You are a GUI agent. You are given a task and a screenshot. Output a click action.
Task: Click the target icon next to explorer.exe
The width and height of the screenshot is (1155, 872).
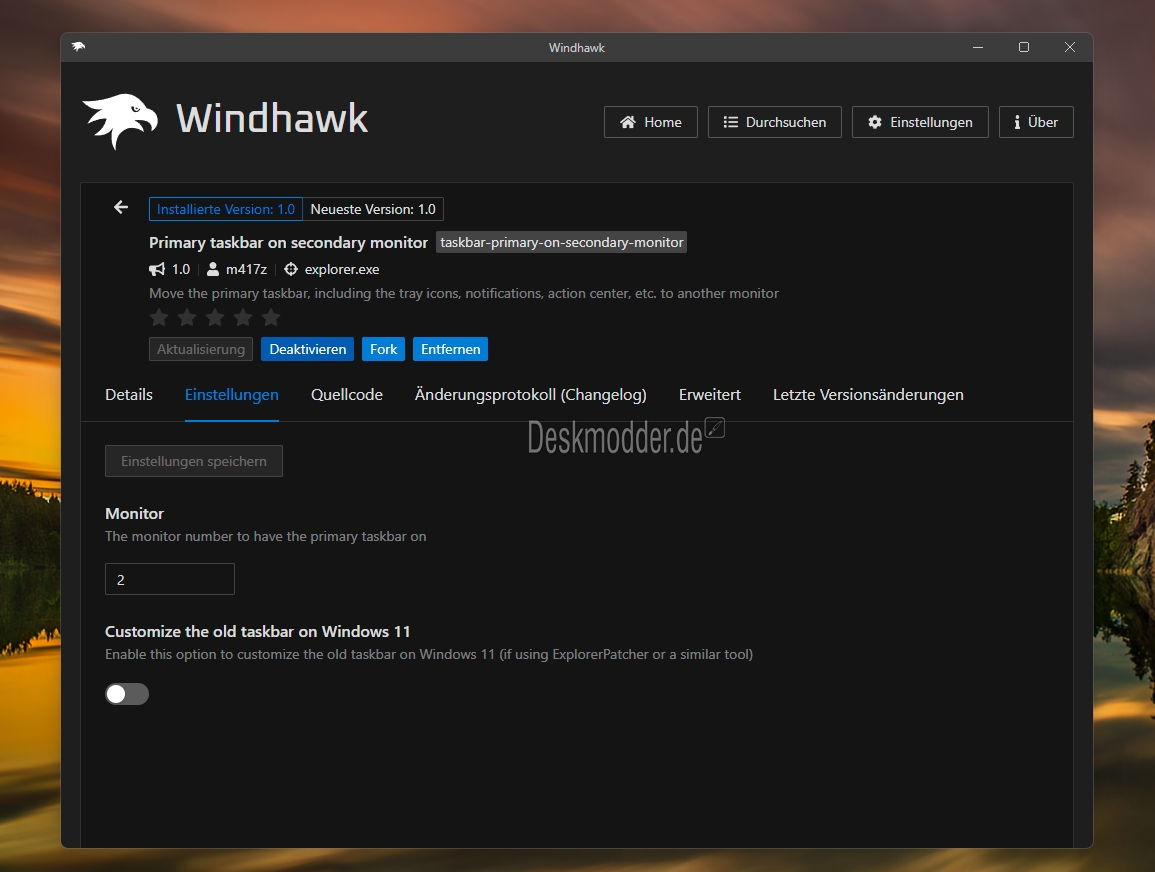point(290,269)
